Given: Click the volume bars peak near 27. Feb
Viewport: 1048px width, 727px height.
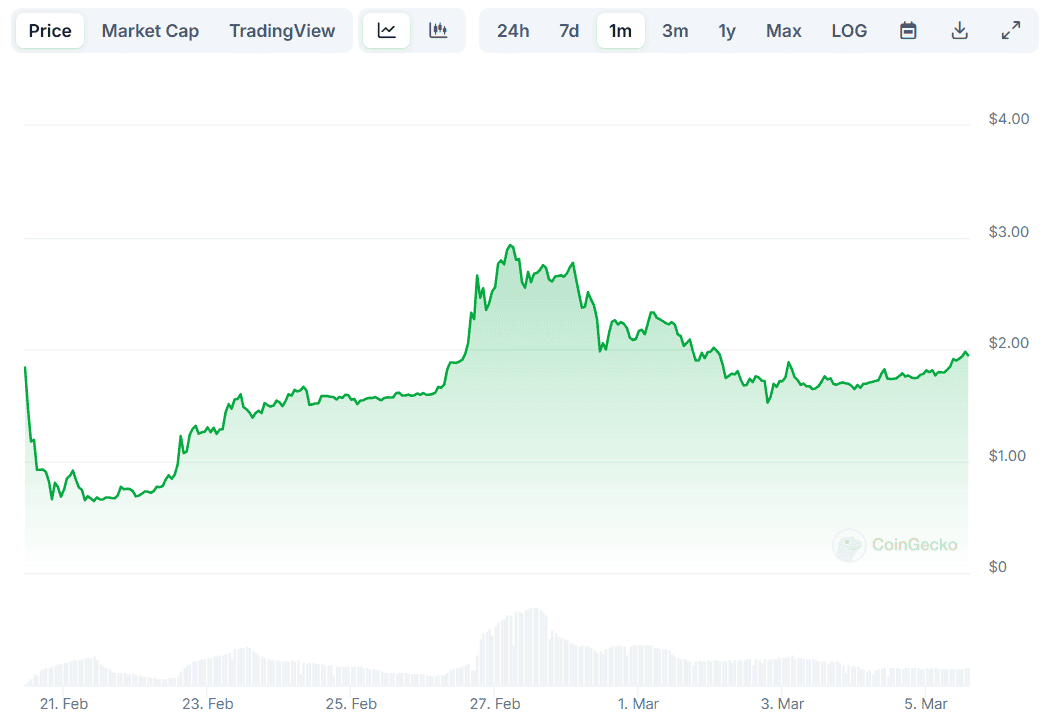Looking at the screenshot, I should coord(536,610).
